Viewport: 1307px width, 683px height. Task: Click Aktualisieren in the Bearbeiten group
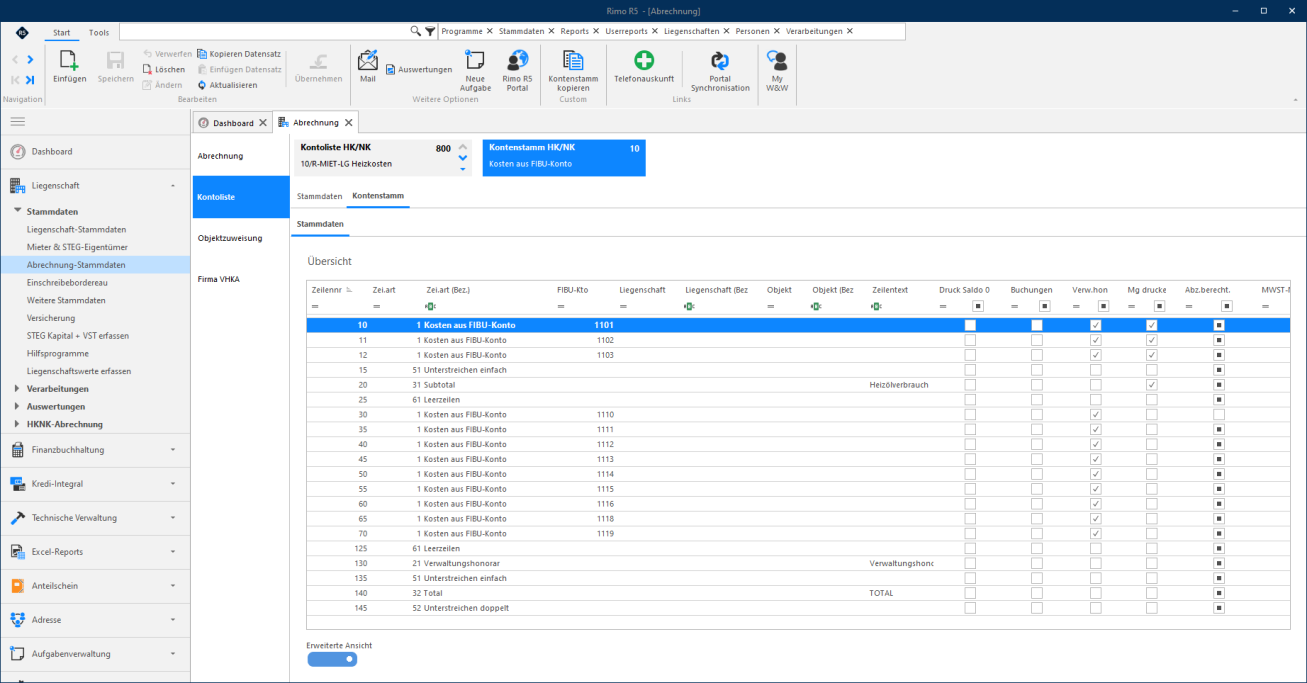pos(227,85)
